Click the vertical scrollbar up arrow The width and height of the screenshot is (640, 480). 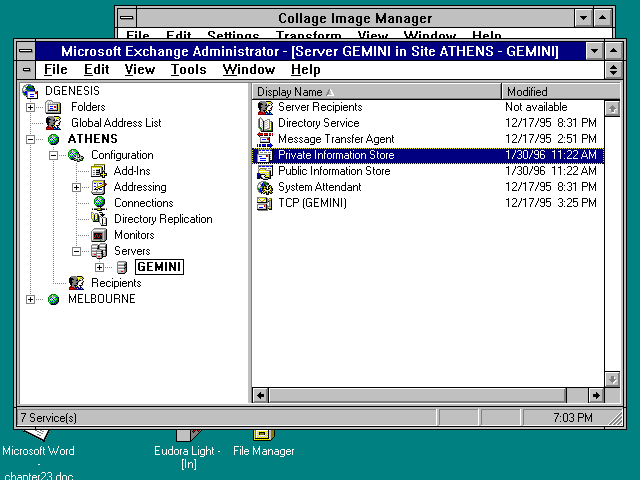pos(612,109)
